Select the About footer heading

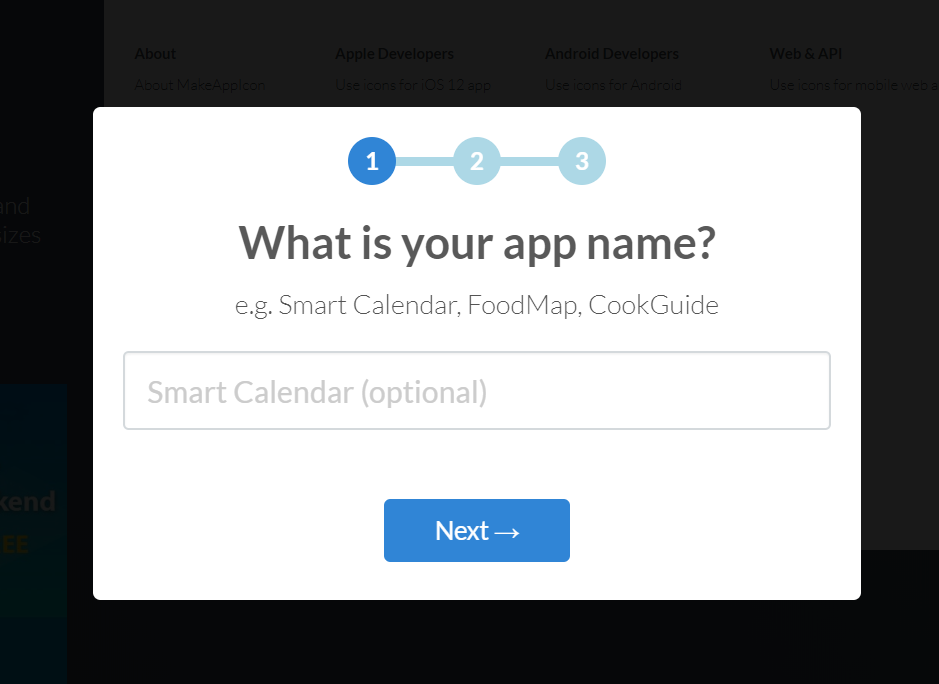coord(155,54)
